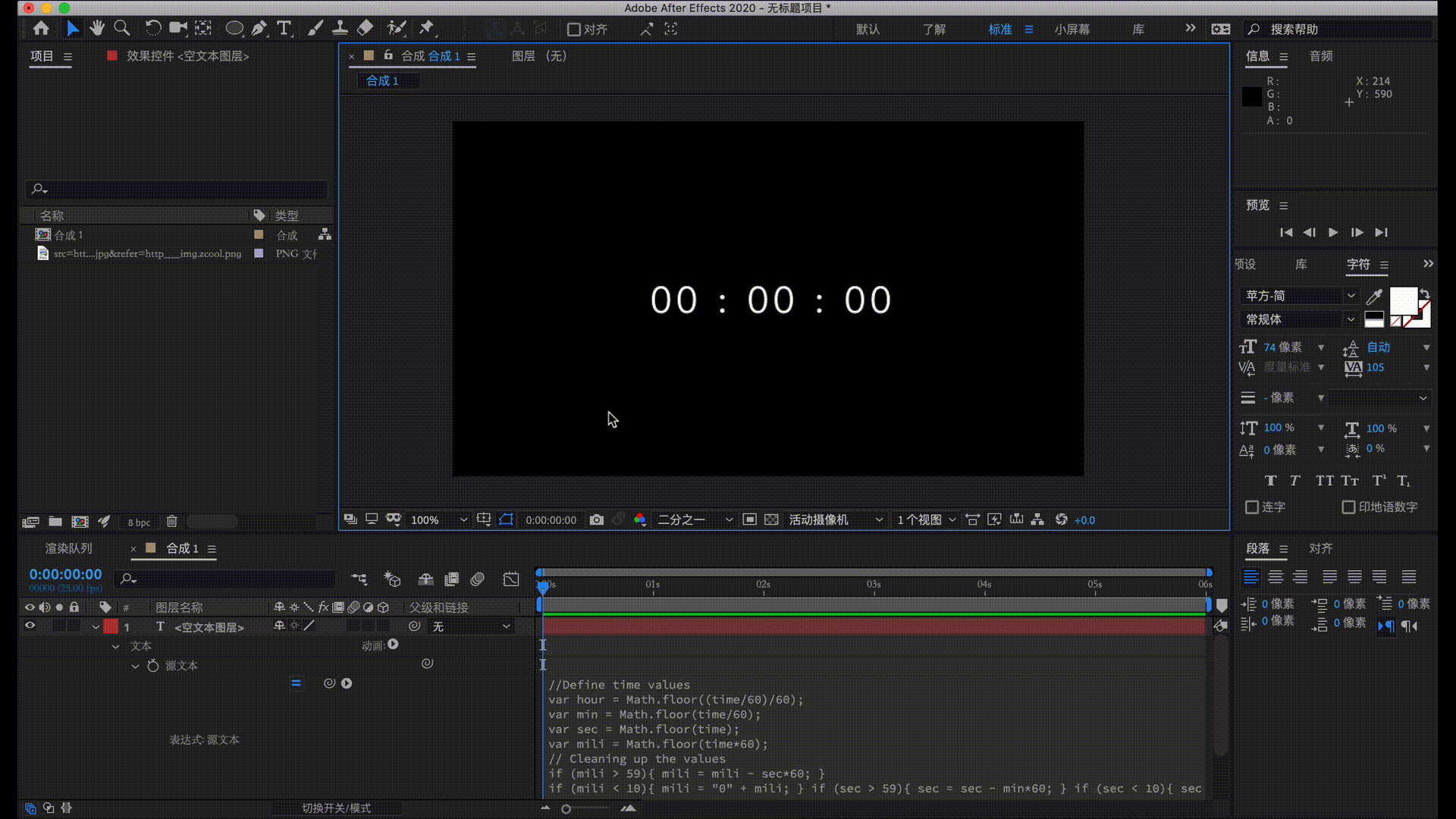Open the 活动摄像机 camera dropdown

pyautogui.click(x=836, y=519)
